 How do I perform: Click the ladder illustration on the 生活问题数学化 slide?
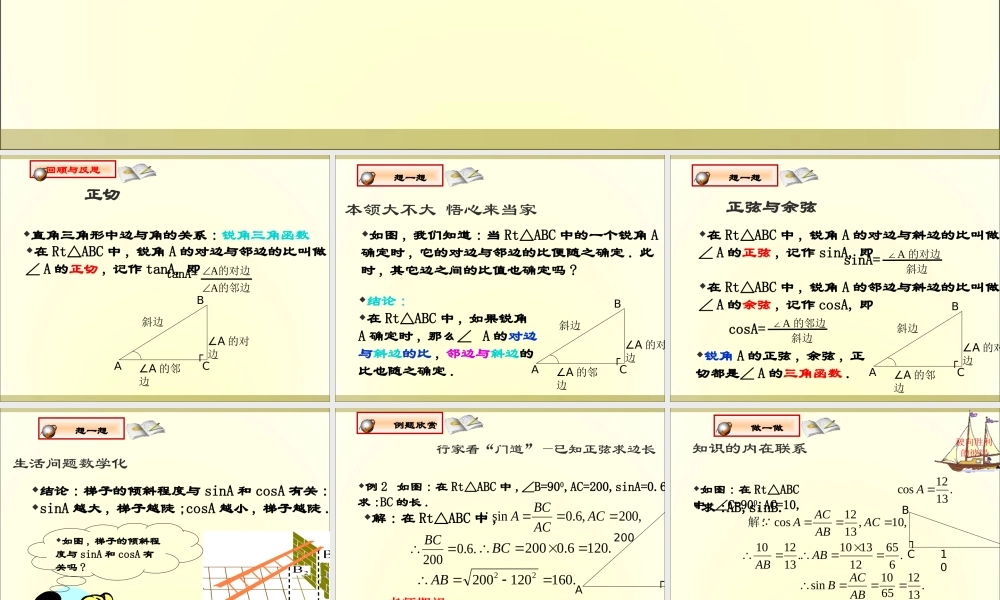(267, 566)
